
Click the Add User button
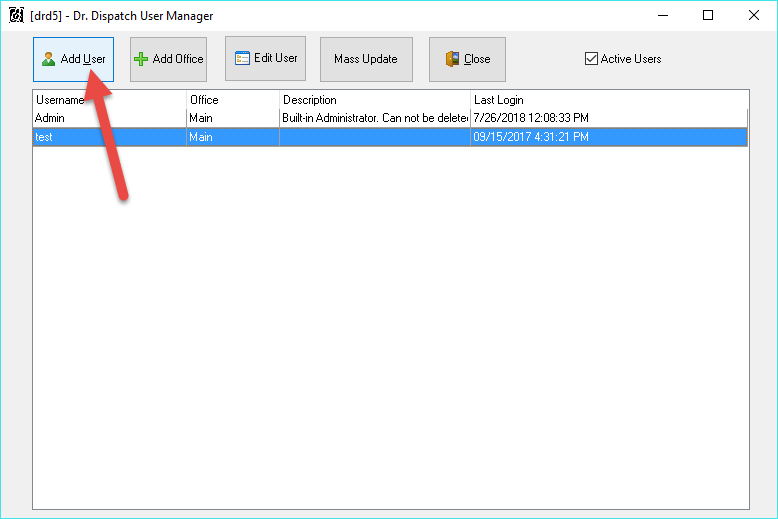click(73, 59)
